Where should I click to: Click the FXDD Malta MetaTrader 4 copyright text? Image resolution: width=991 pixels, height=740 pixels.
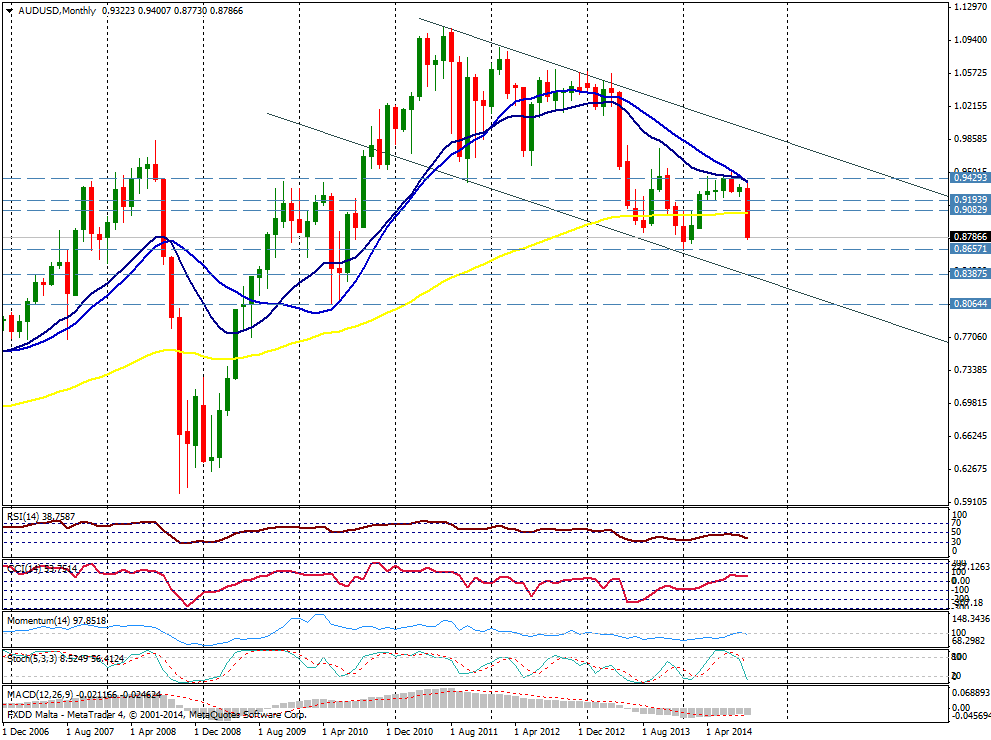click(156, 715)
